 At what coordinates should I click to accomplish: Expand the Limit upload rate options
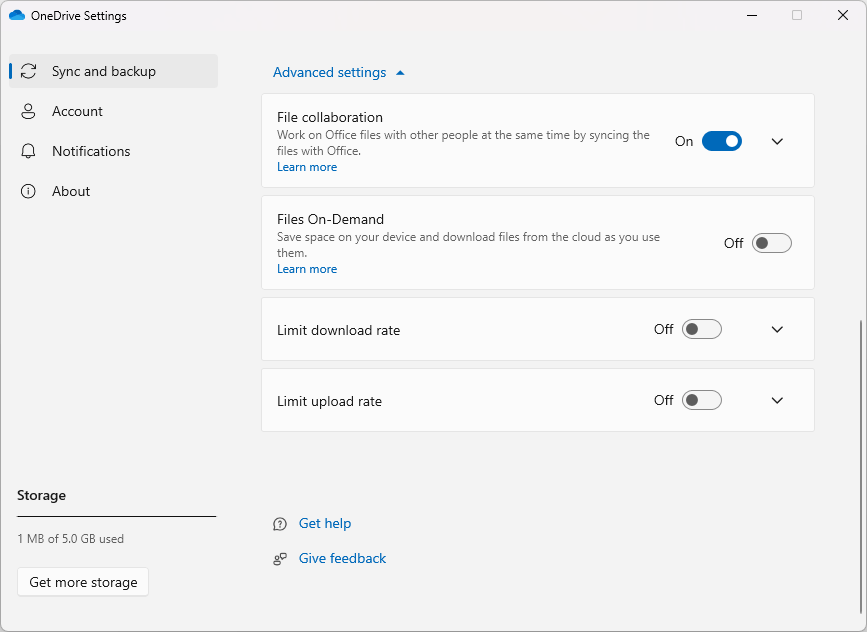pos(777,400)
